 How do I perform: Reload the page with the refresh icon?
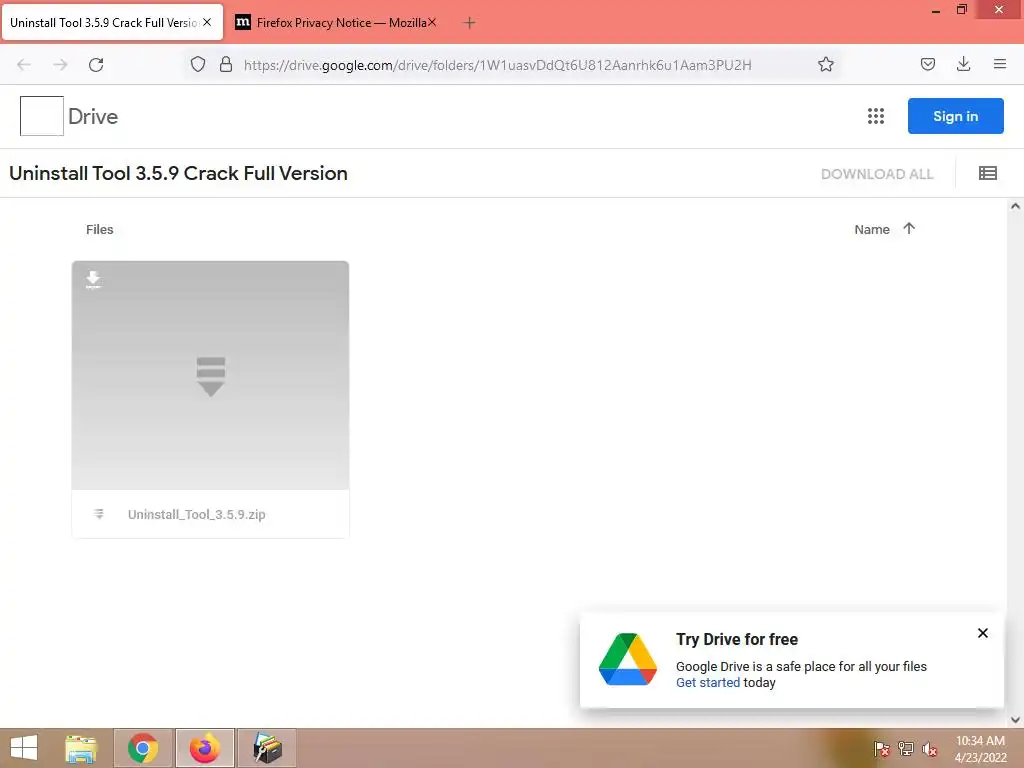(96, 65)
